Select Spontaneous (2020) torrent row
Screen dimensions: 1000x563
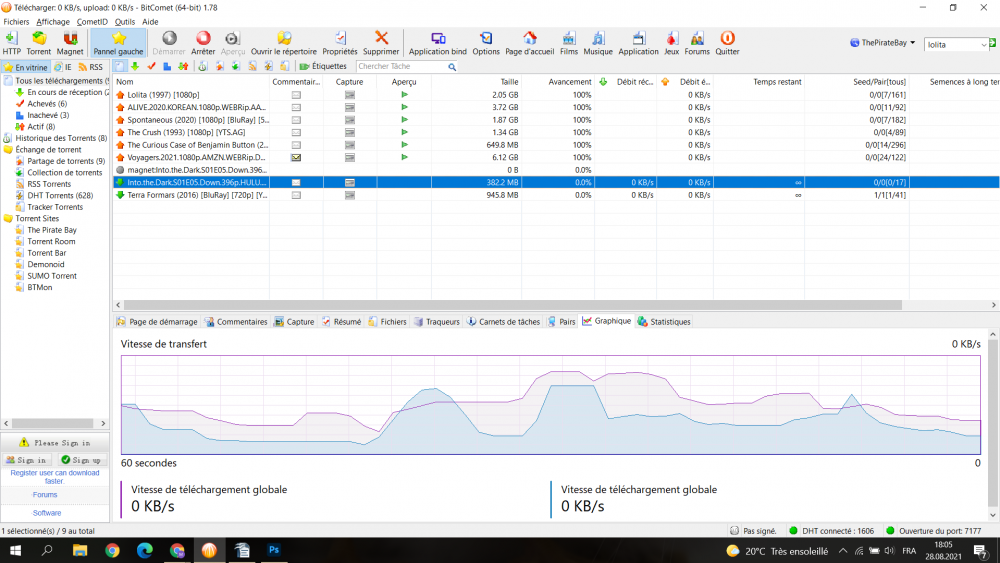(x=555, y=120)
